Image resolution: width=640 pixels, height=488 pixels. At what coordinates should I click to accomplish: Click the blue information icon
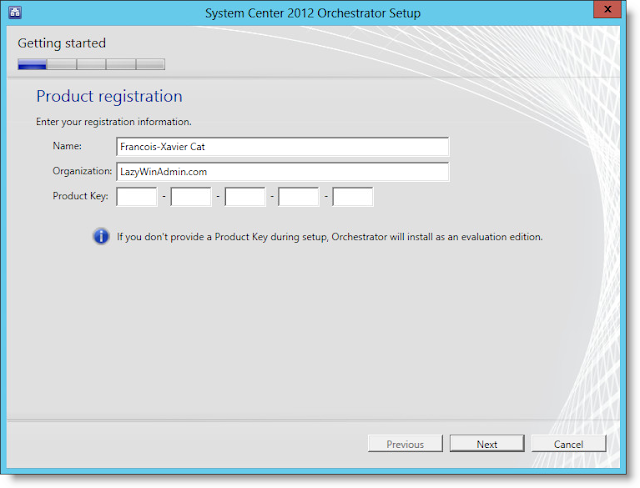[x=101, y=236]
